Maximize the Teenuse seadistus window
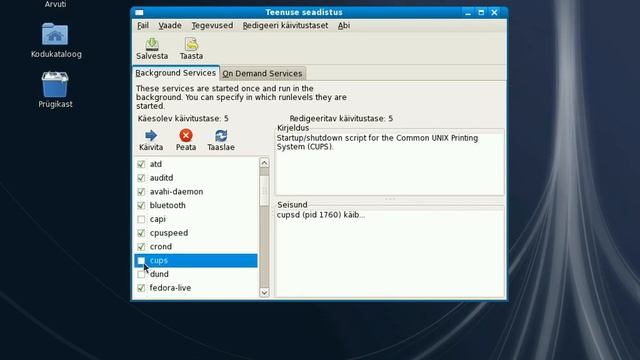 click(x=481, y=13)
